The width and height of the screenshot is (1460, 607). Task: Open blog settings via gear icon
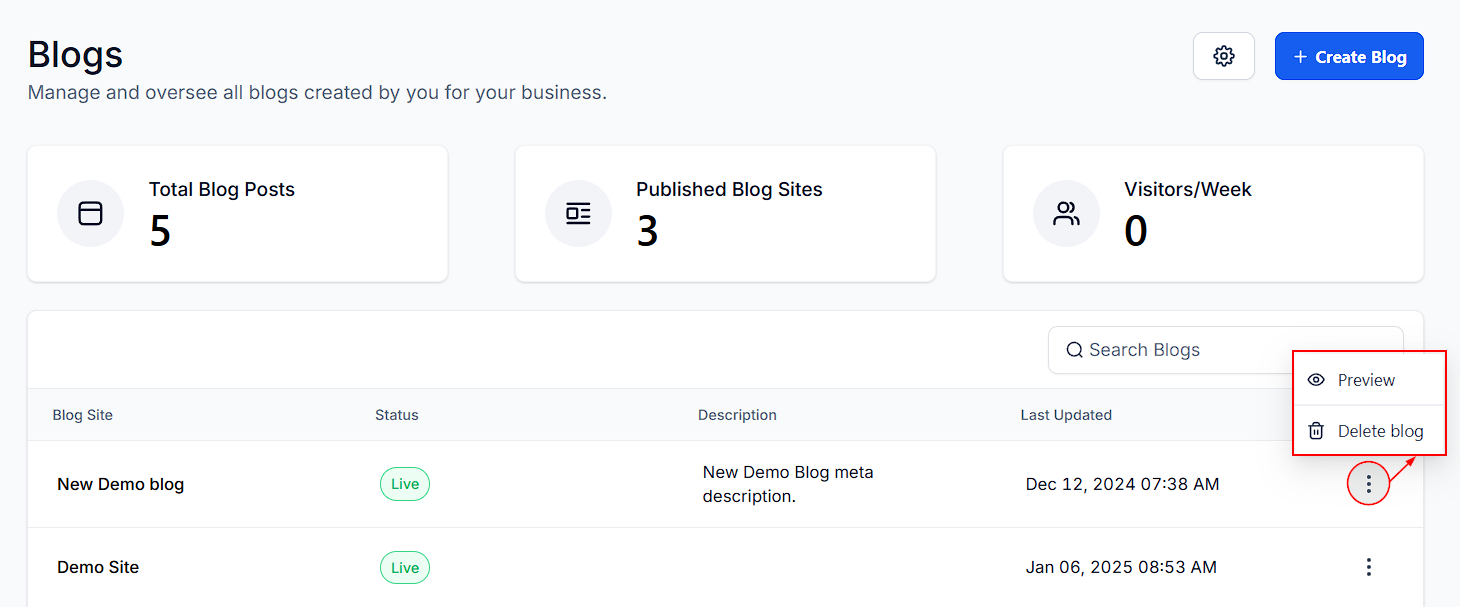[1223, 56]
